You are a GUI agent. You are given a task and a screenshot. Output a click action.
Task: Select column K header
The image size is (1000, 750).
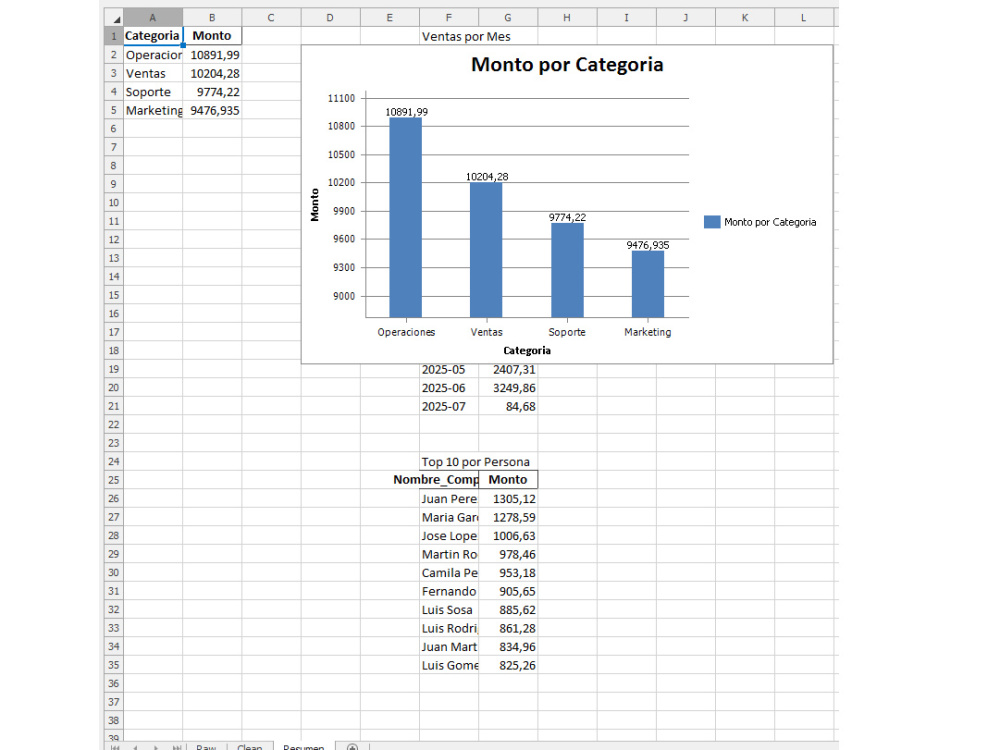(745, 18)
